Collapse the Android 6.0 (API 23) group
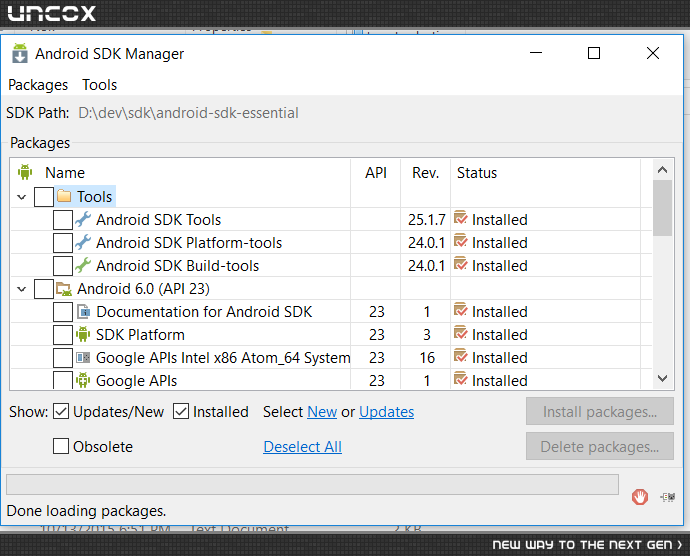Viewport: 690px width, 556px height. pos(22,289)
